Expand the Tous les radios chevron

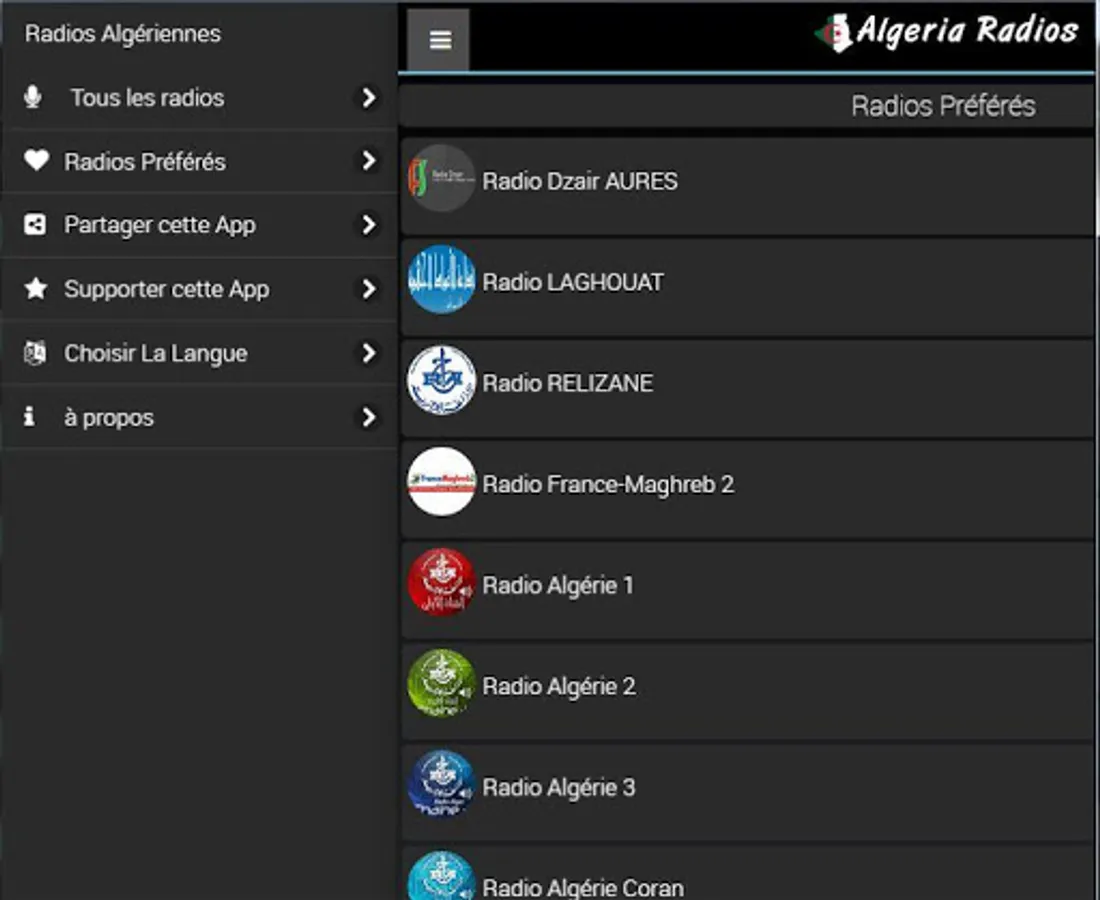(368, 98)
